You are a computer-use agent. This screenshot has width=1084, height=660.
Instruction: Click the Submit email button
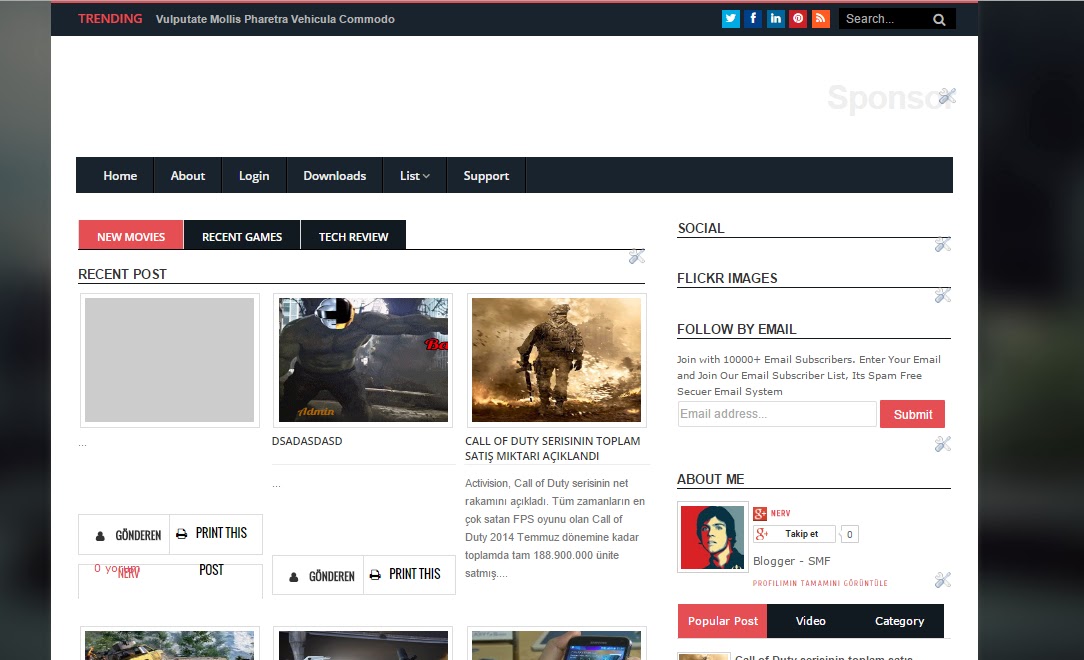coord(913,414)
